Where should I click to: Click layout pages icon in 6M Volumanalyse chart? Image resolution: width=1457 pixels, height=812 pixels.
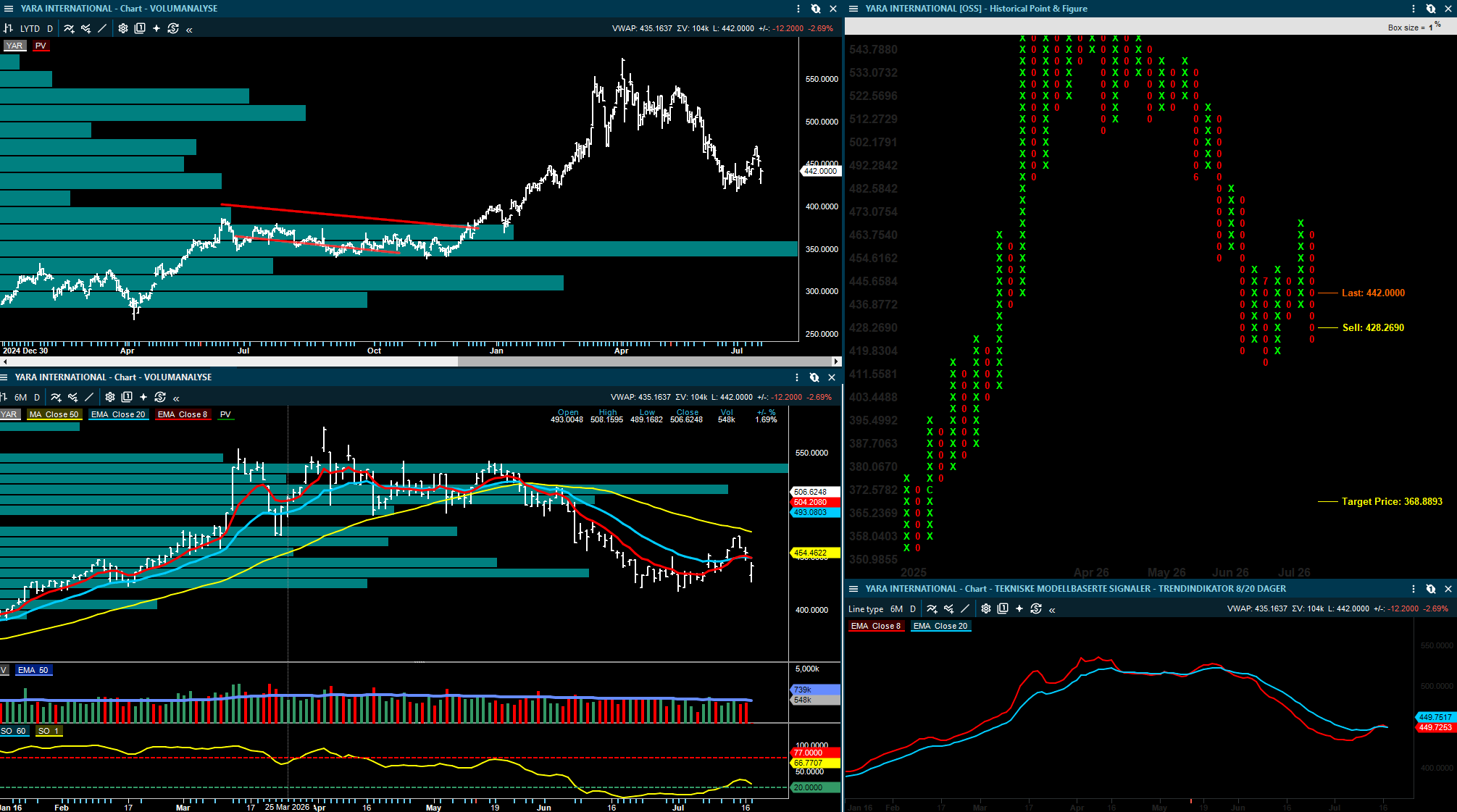click(x=127, y=397)
